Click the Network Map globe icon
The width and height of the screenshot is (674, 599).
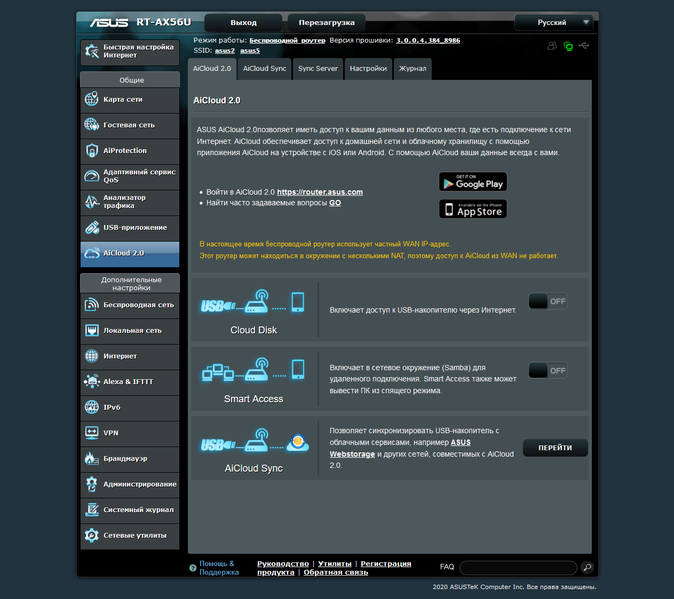(92, 99)
